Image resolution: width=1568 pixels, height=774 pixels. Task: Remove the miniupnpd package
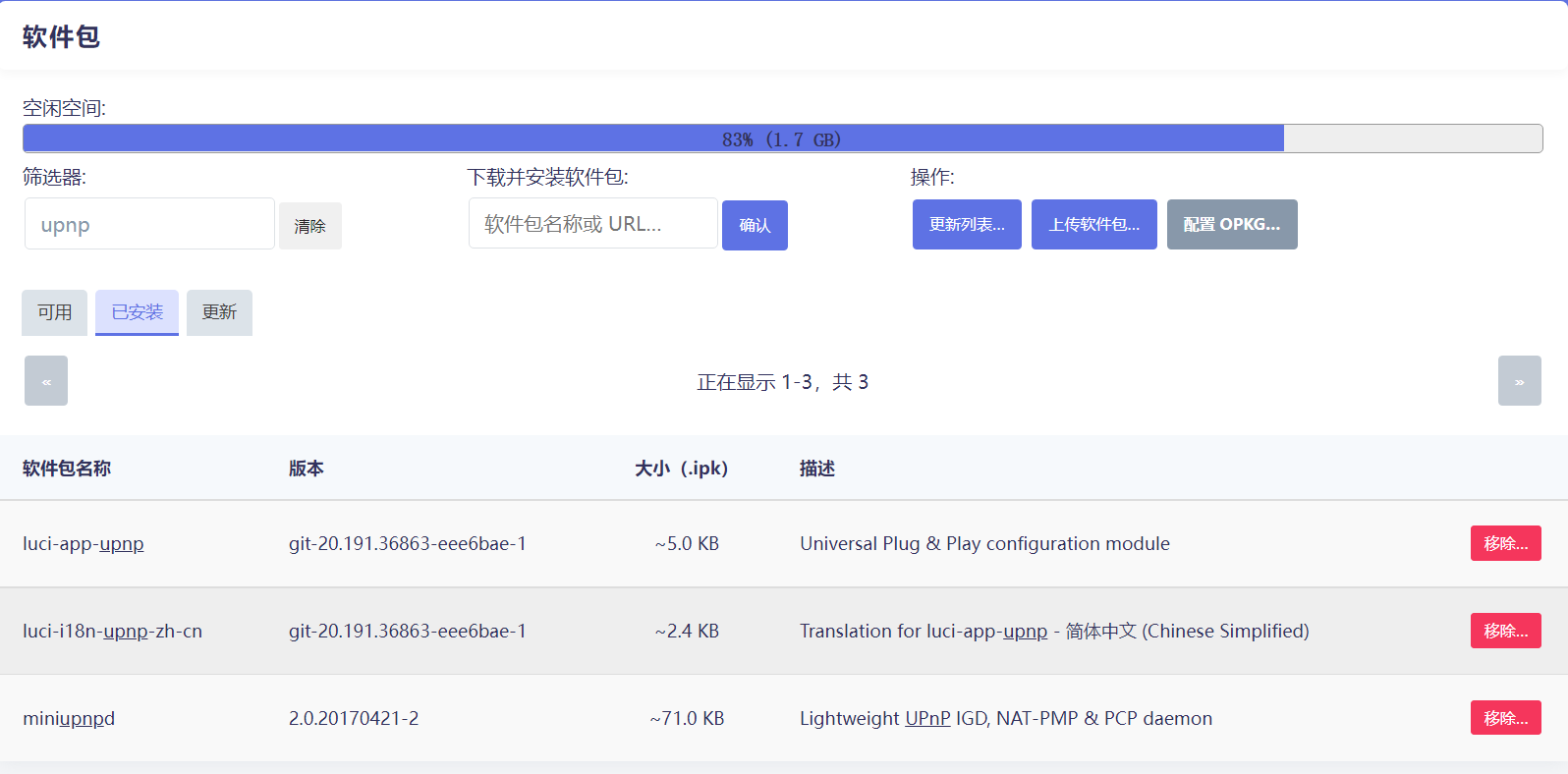(x=1505, y=718)
